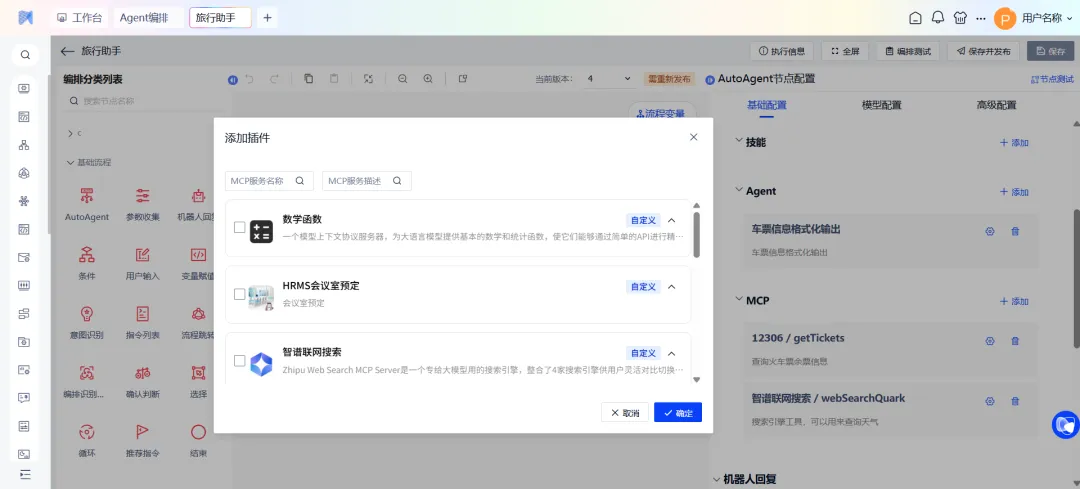
Task: Open the 当前版本 version dropdown
Action: [609, 79]
